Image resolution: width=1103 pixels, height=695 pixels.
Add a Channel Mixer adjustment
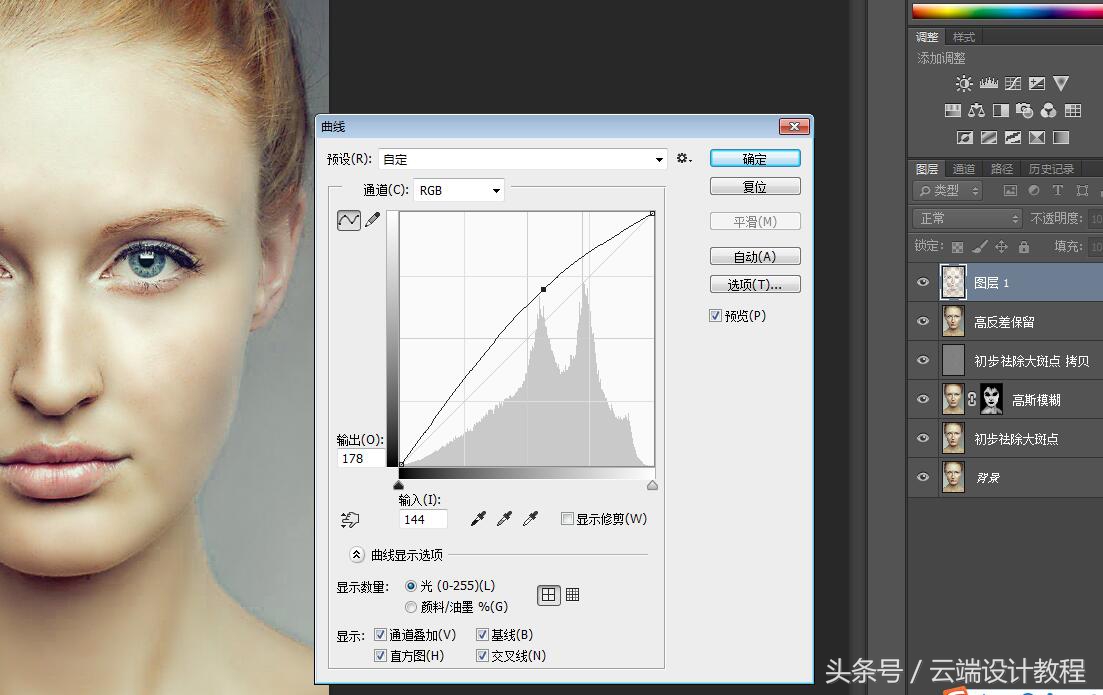pyautogui.click(x=1048, y=110)
